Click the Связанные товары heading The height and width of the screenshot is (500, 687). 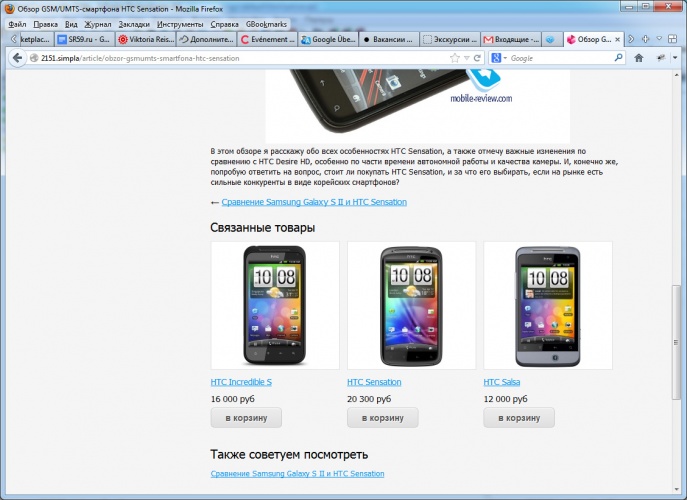point(262,228)
